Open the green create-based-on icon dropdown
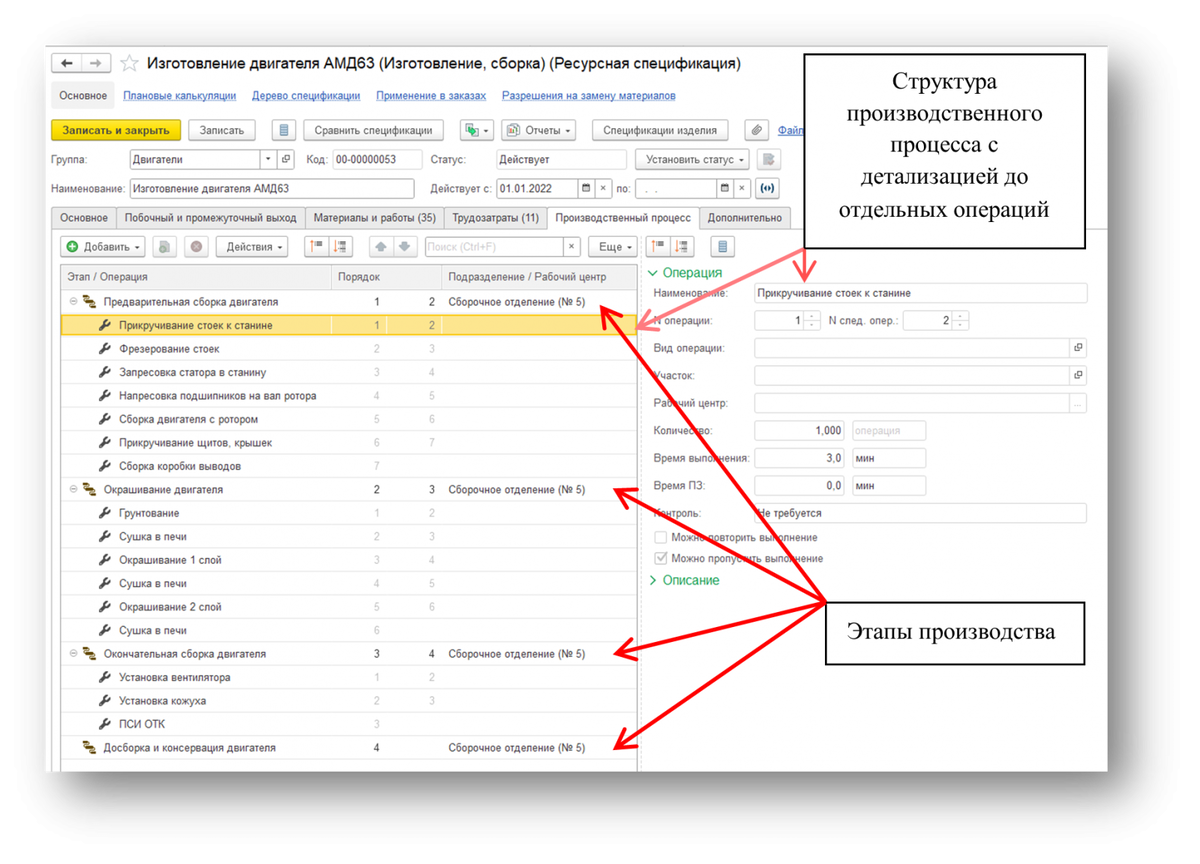This screenshot has height=864, width=1200. pos(476,130)
